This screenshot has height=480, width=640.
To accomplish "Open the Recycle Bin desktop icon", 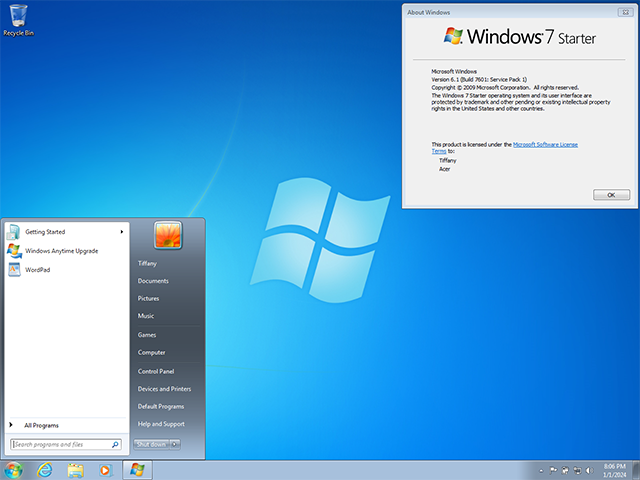I will tap(17, 18).
